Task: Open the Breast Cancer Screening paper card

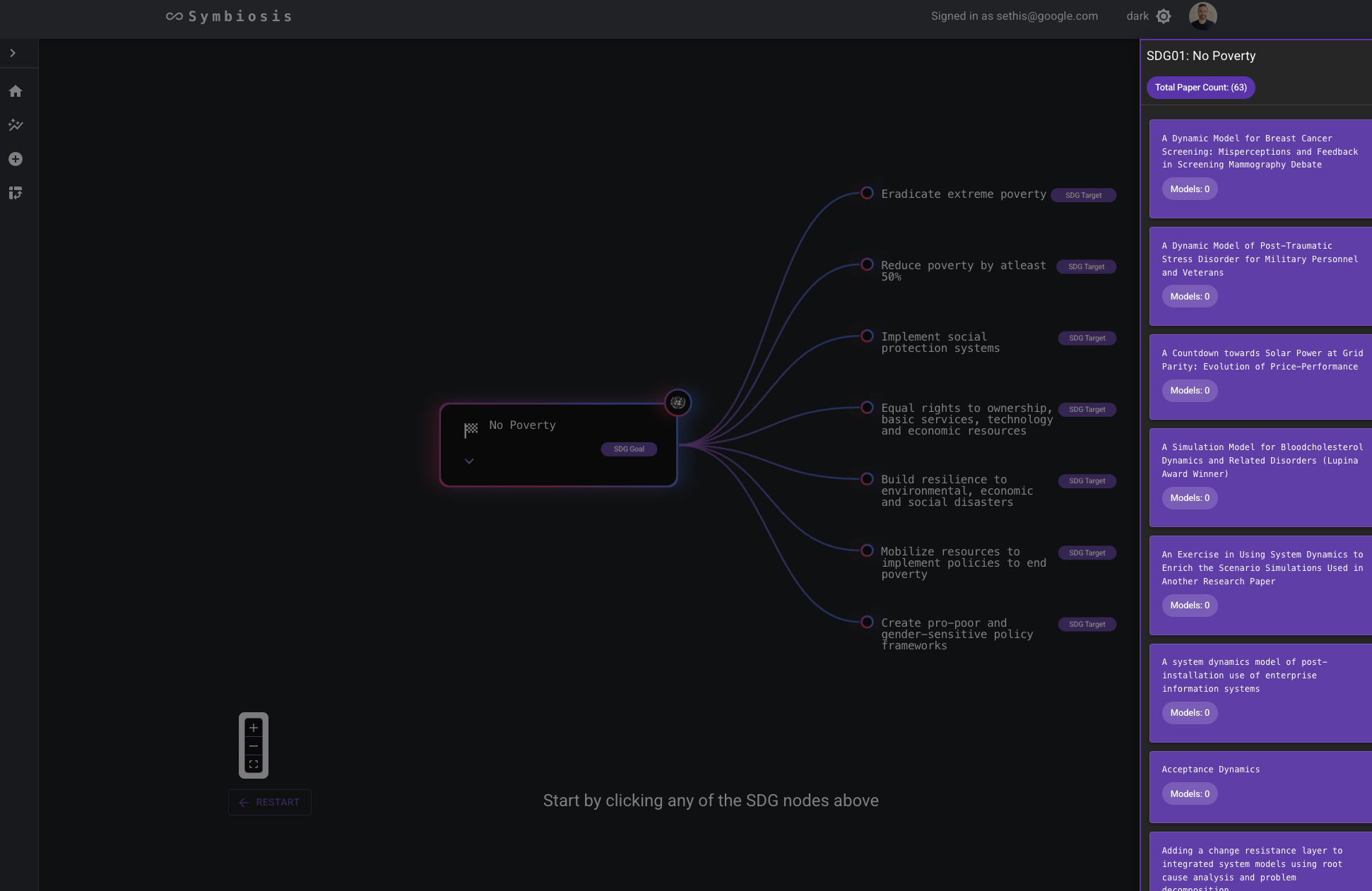Action: coord(1260,151)
